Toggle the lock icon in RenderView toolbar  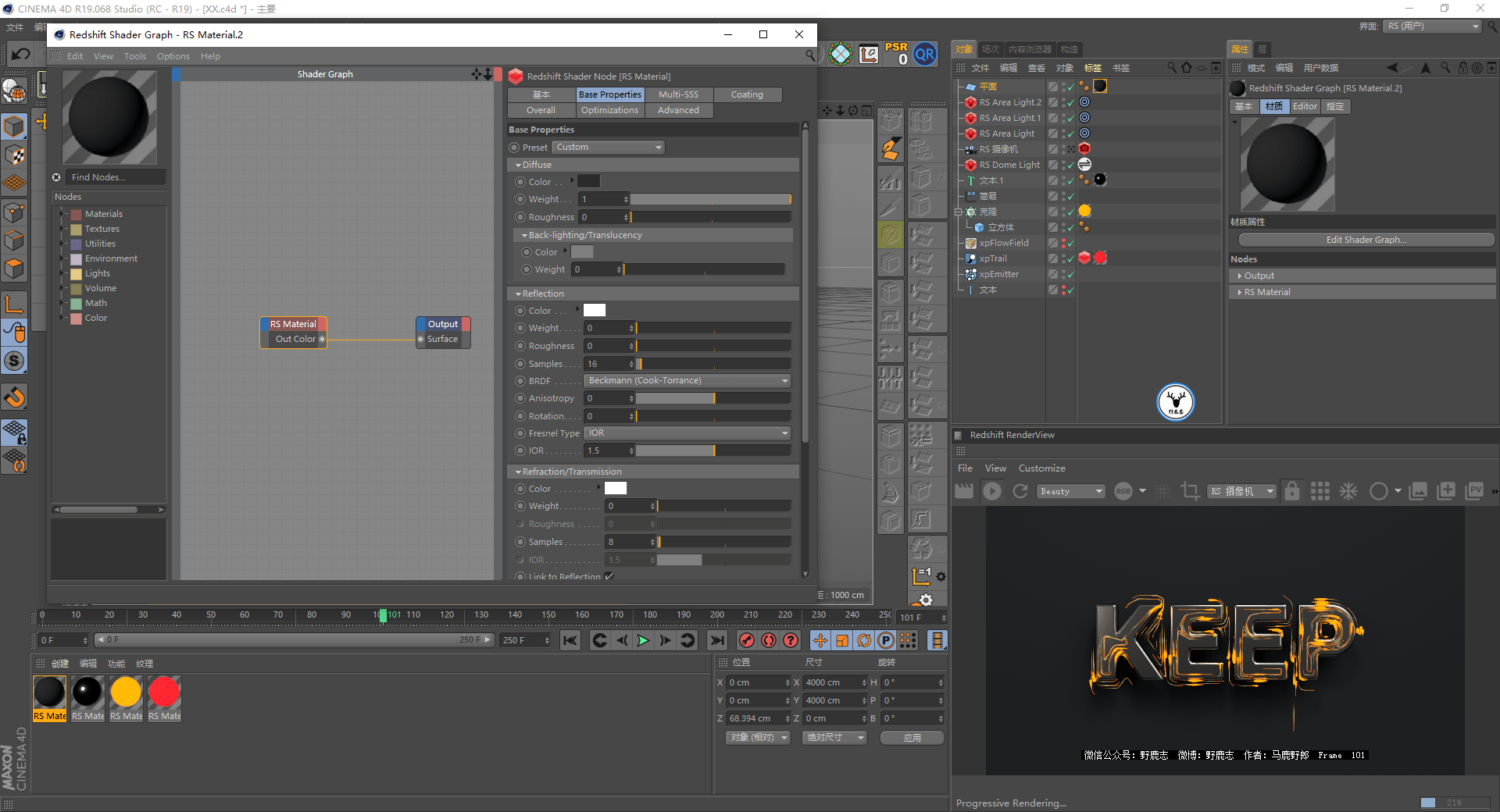click(1292, 491)
